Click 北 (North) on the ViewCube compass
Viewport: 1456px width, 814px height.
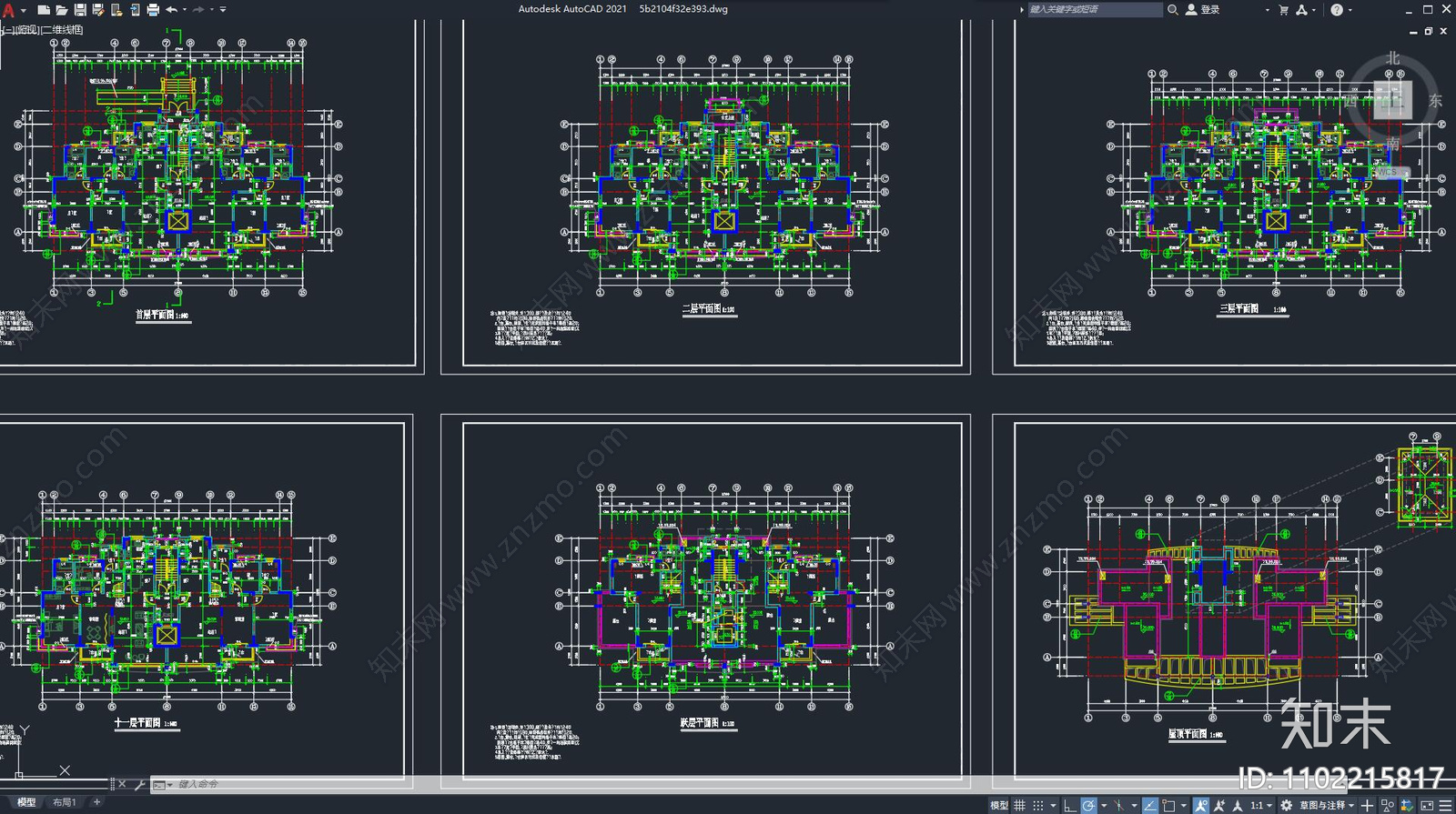pyautogui.click(x=1392, y=57)
